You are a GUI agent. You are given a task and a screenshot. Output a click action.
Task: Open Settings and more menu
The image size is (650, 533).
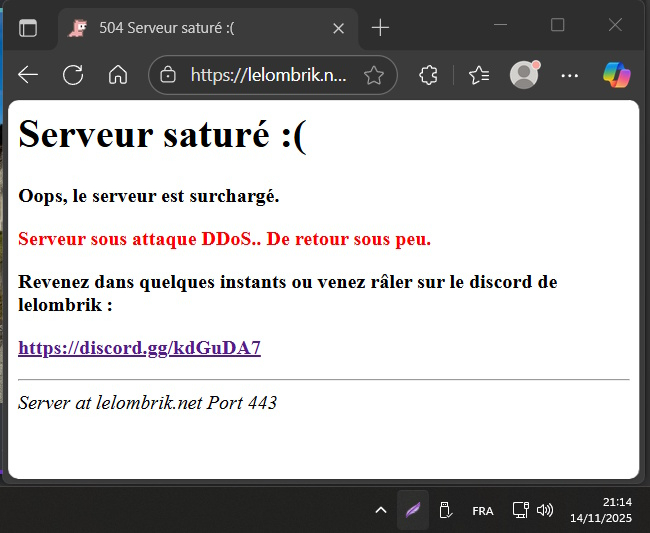570,75
